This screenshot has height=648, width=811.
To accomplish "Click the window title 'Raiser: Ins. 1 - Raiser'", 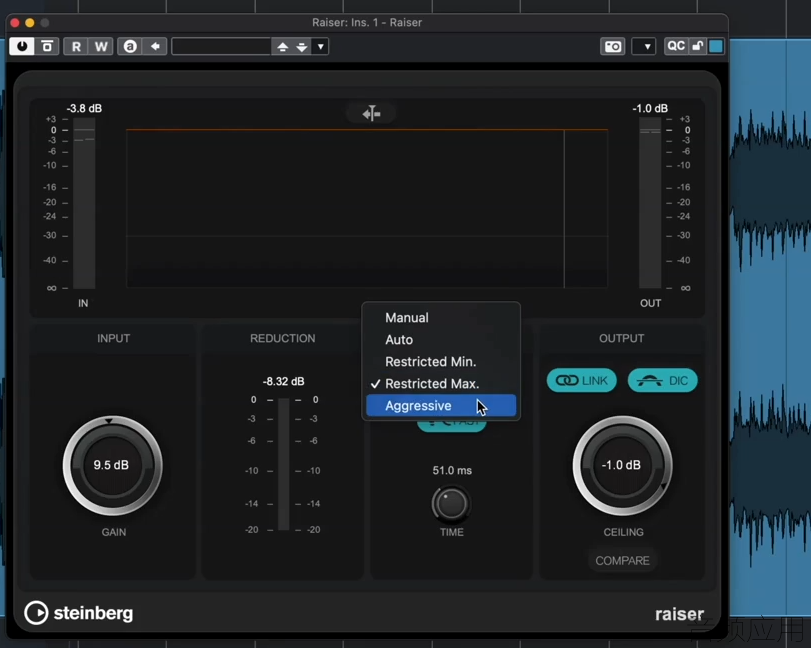I will [x=367, y=23].
